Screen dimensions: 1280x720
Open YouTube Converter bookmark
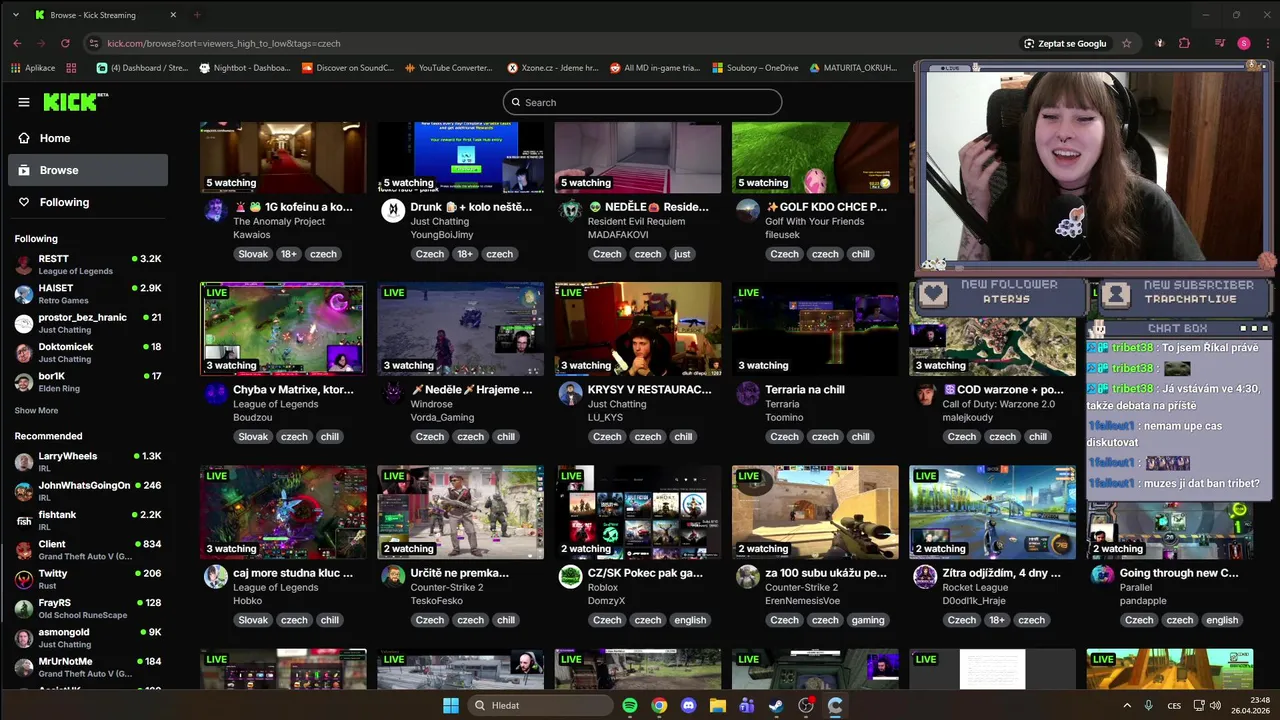[x=449, y=68]
